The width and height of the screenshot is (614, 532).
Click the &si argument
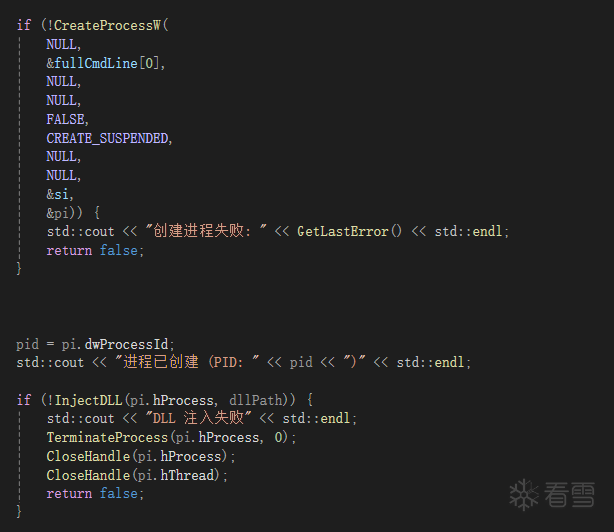point(58,194)
